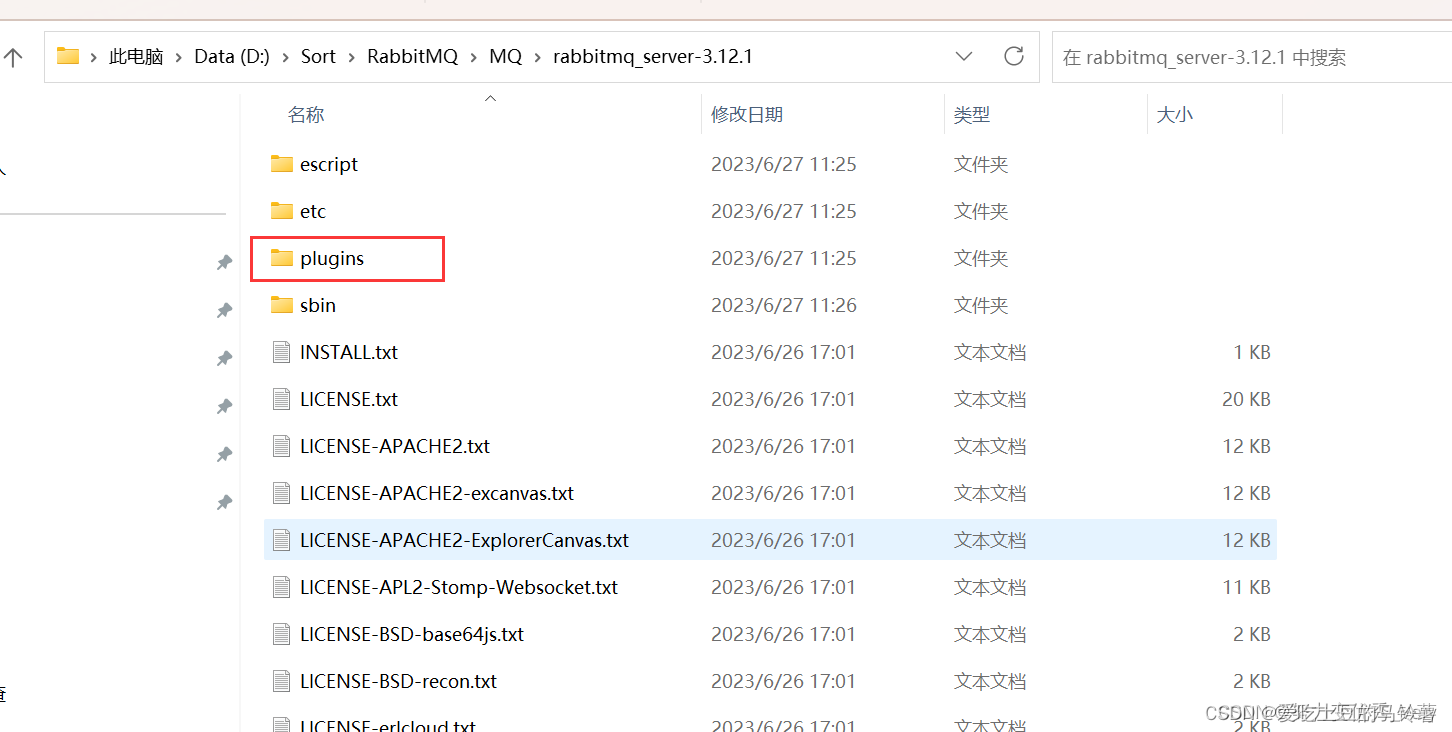
Task: Click MQ breadcrumb segment
Action: [x=505, y=57]
